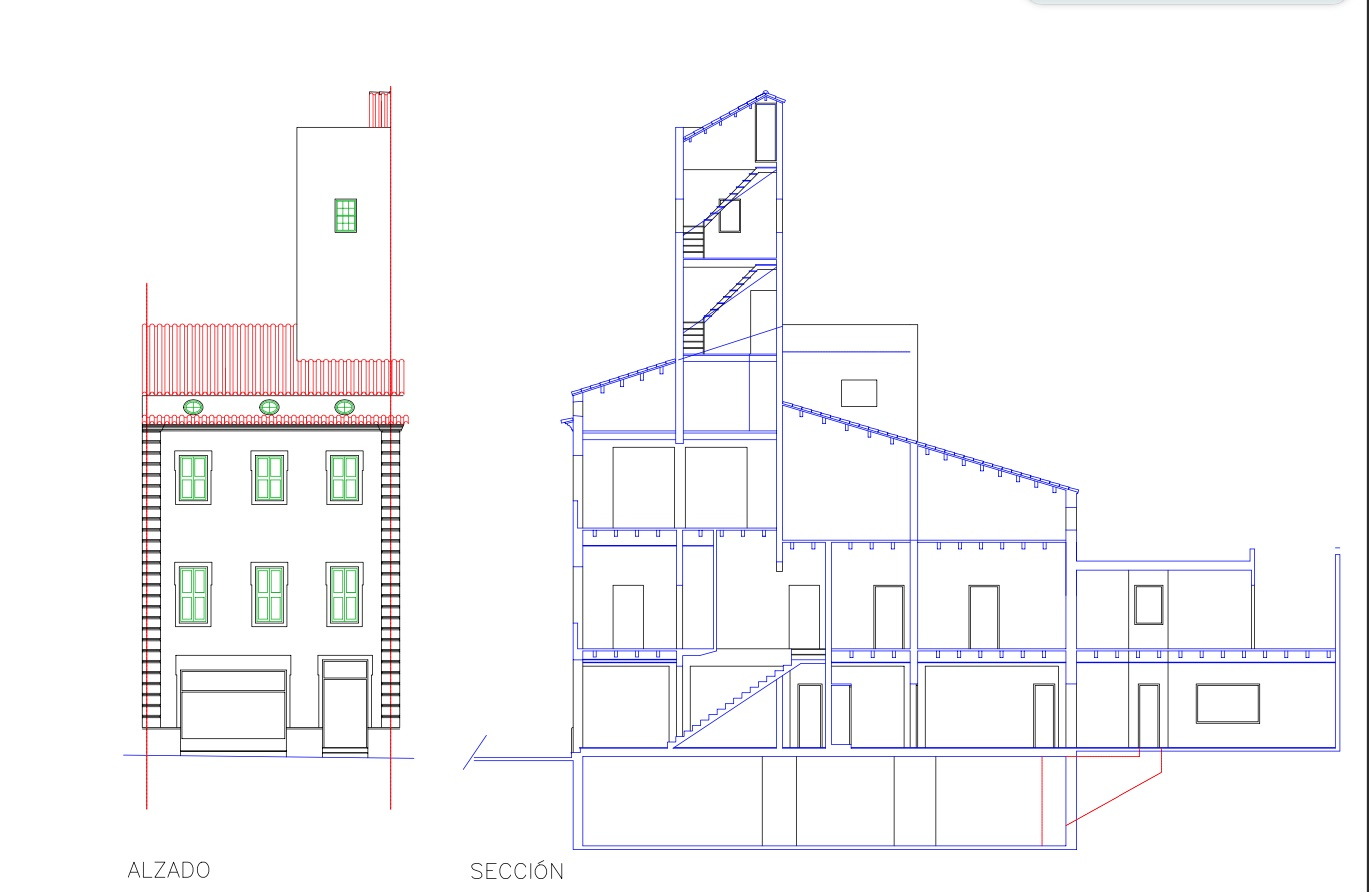Click the wide window at section's far right
Screen dimensions: 1369x892
(1227, 703)
